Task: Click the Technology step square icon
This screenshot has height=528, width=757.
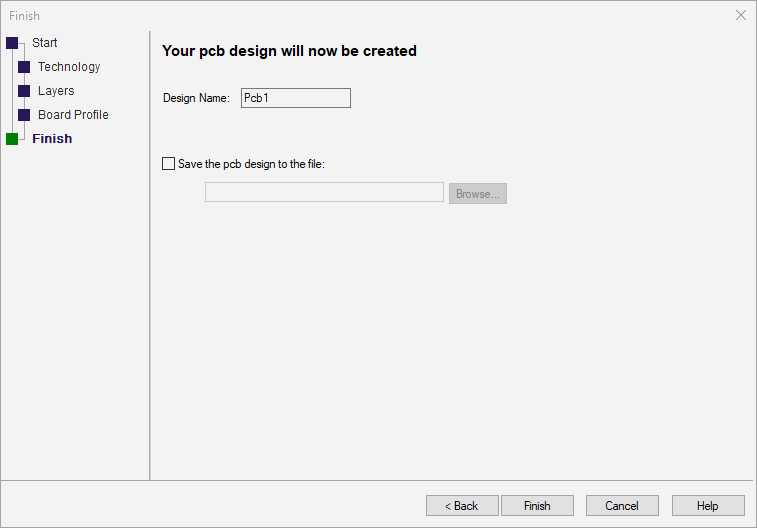Action: click(x=24, y=67)
